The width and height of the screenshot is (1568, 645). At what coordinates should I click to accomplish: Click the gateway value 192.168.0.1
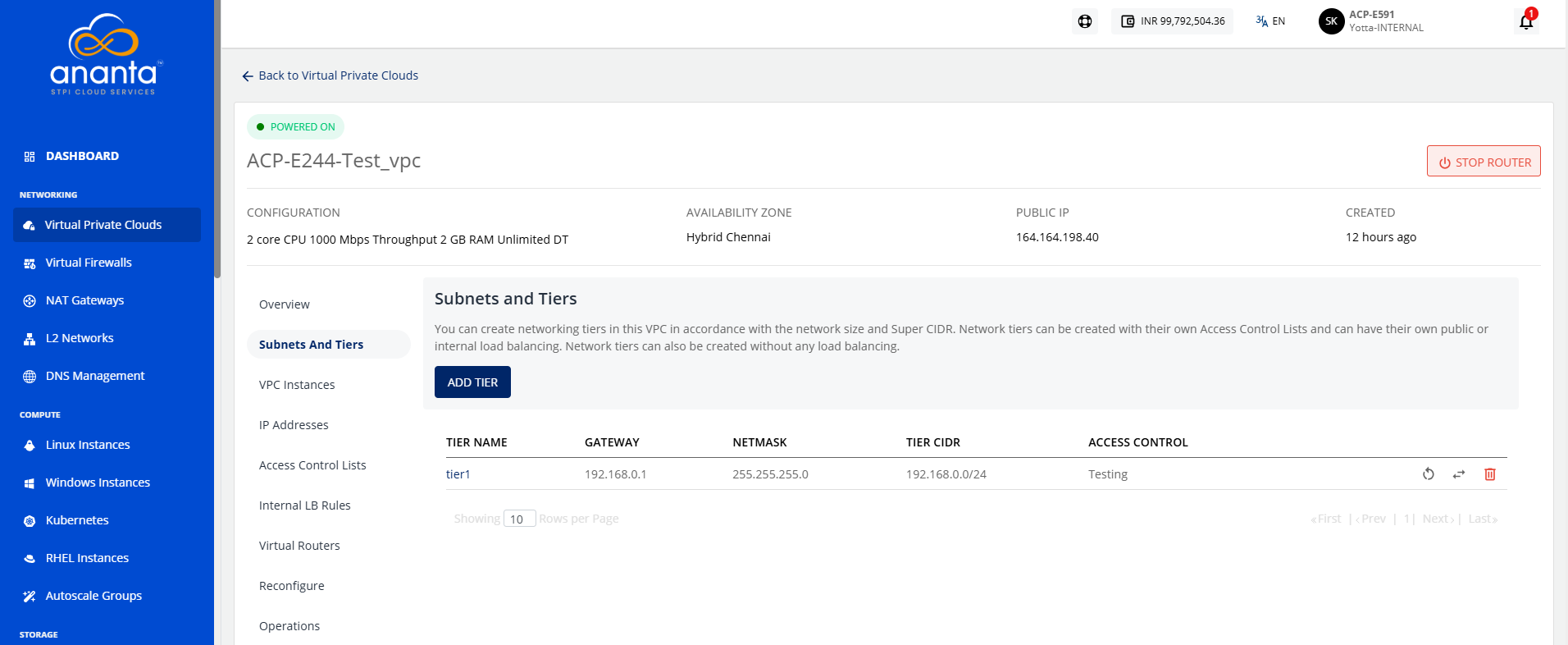[x=616, y=474]
